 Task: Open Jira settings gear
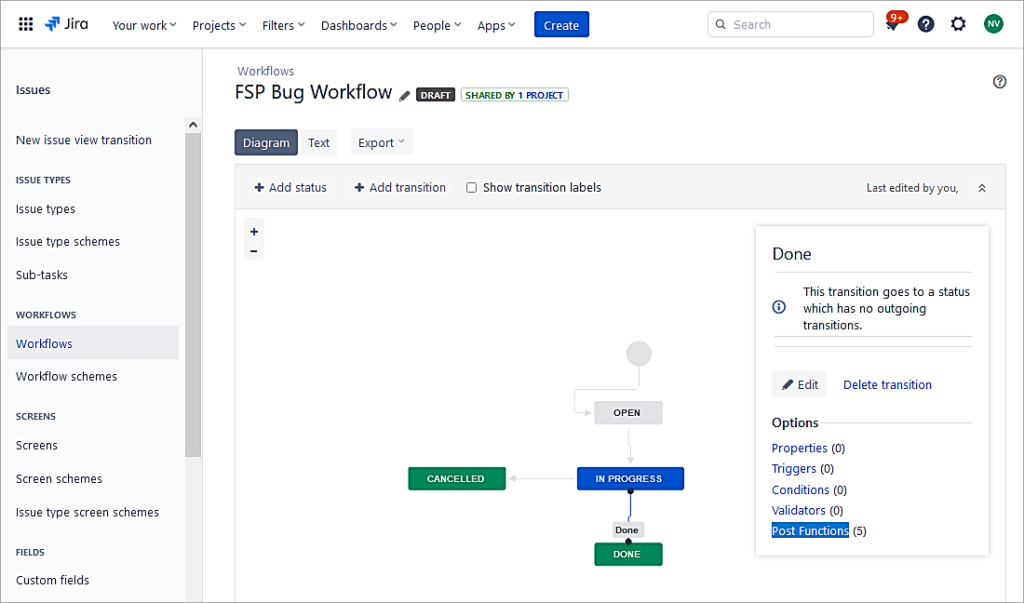click(x=958, y=24)
